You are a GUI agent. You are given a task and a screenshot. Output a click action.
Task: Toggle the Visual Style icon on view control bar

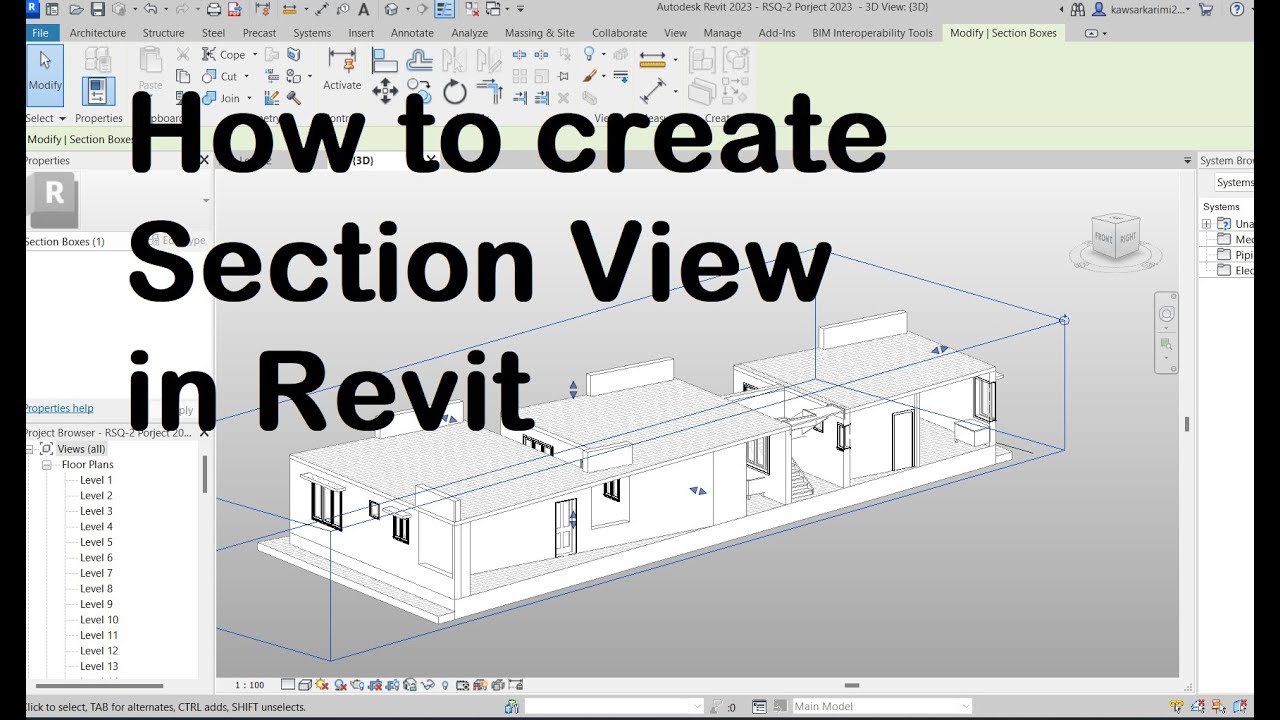(x=305, y=685)
